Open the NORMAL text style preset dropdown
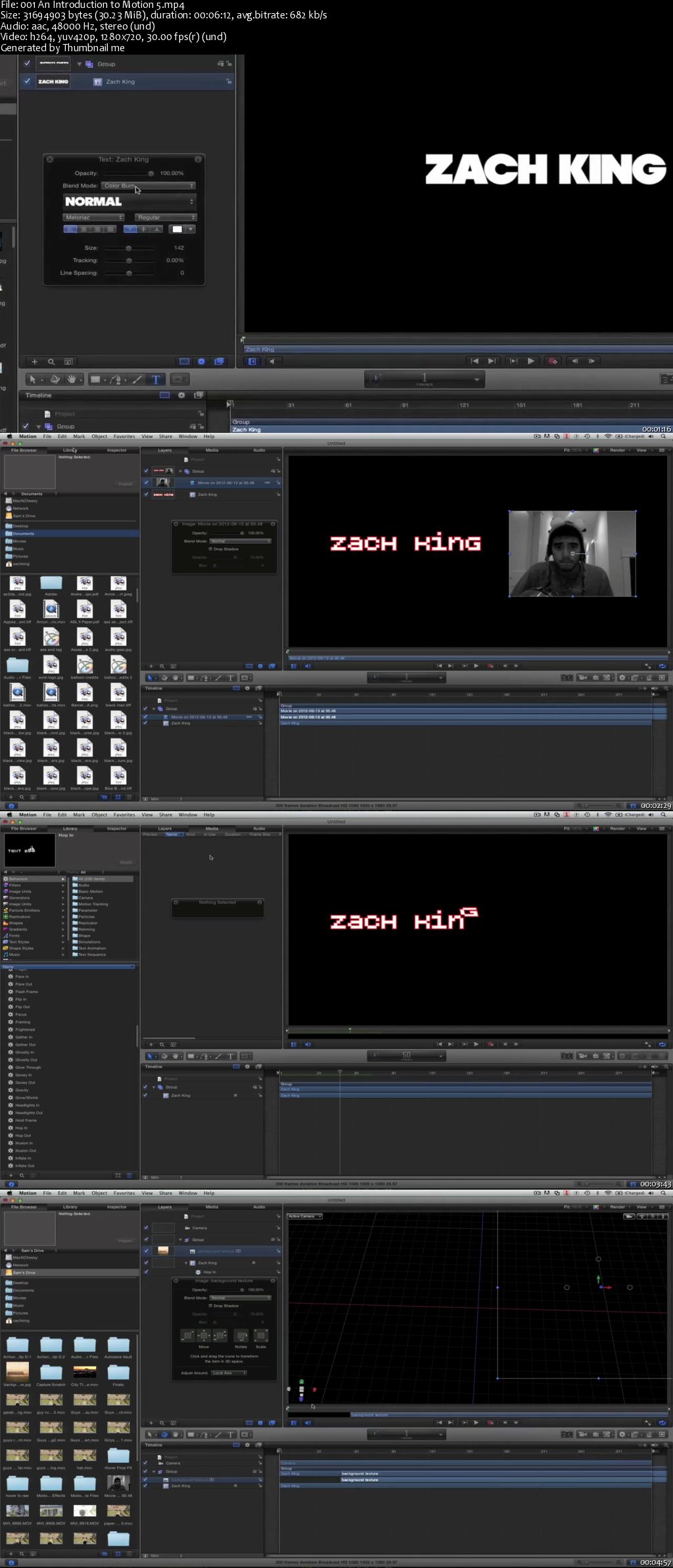 click(x=129, y=202)
